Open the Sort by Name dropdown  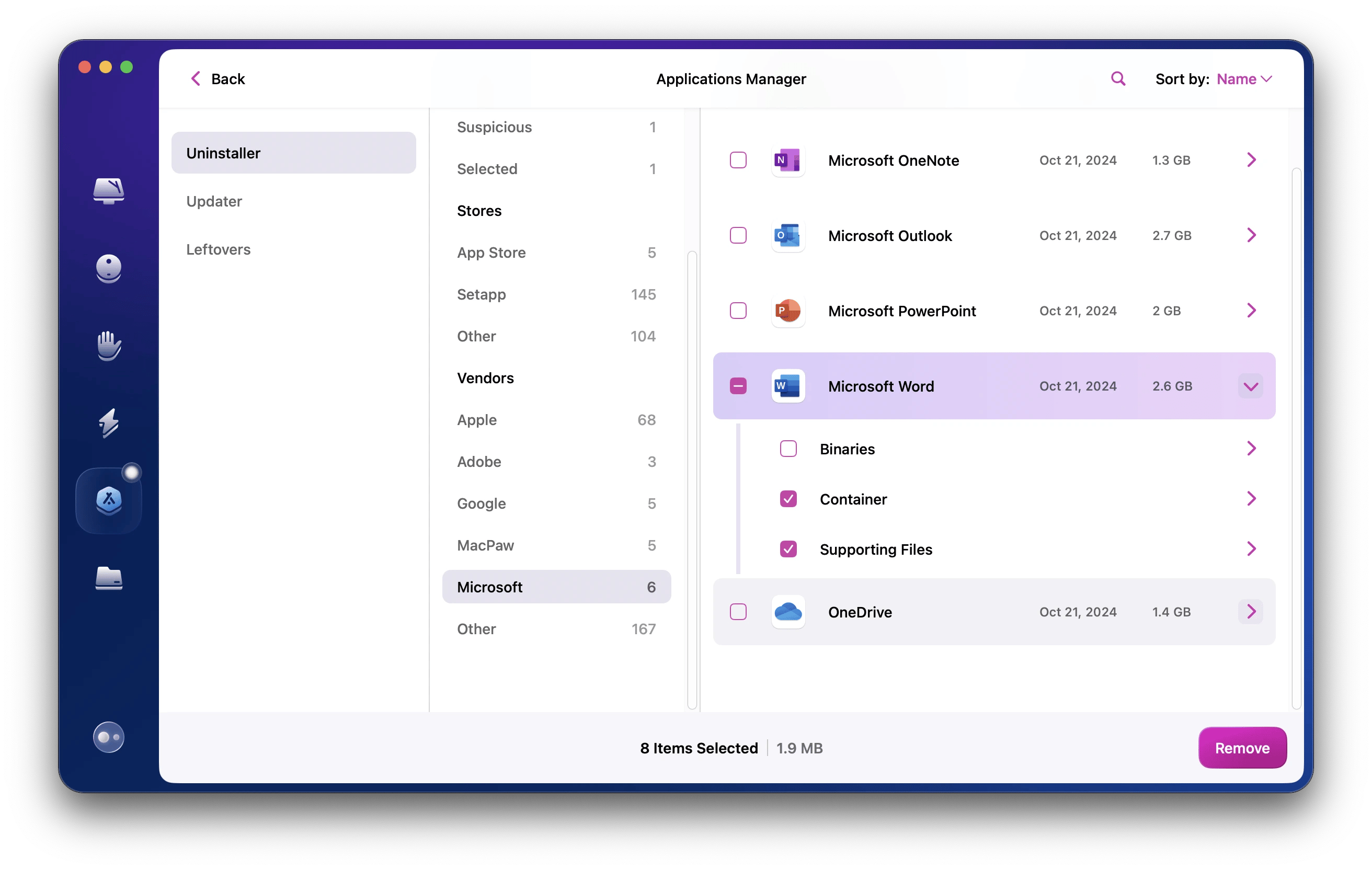click(1243, 79)
